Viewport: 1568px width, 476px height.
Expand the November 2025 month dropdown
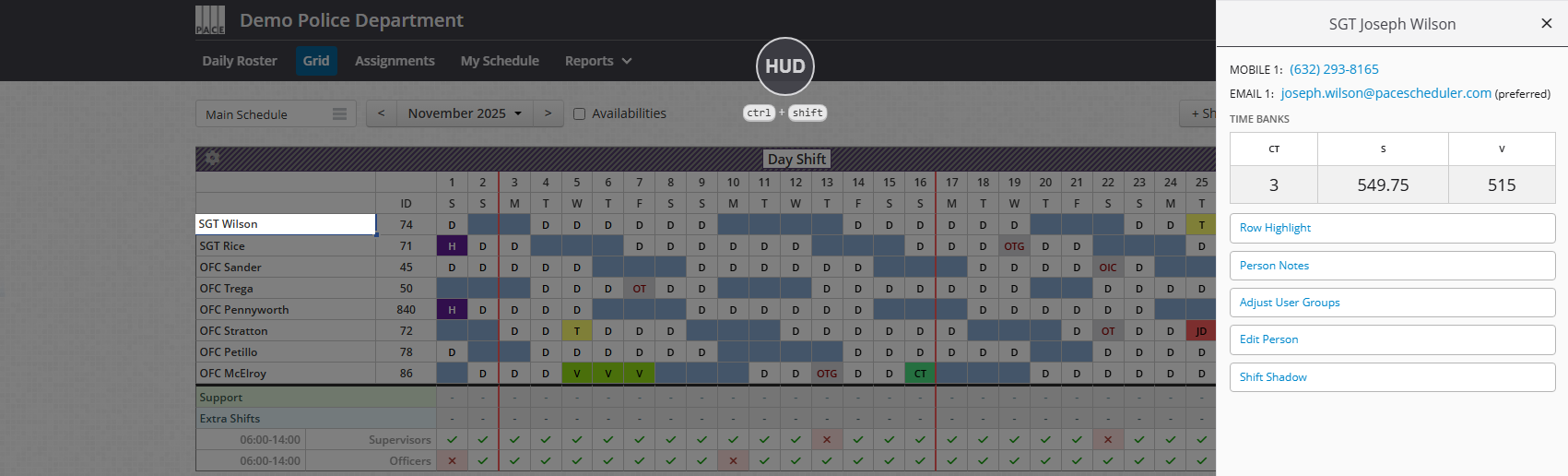pos(465,113)
